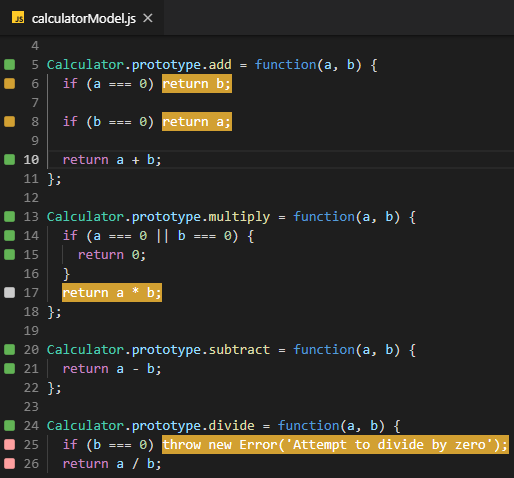
Task: Click green coverage marker on line 10
Action: point(9,159)
